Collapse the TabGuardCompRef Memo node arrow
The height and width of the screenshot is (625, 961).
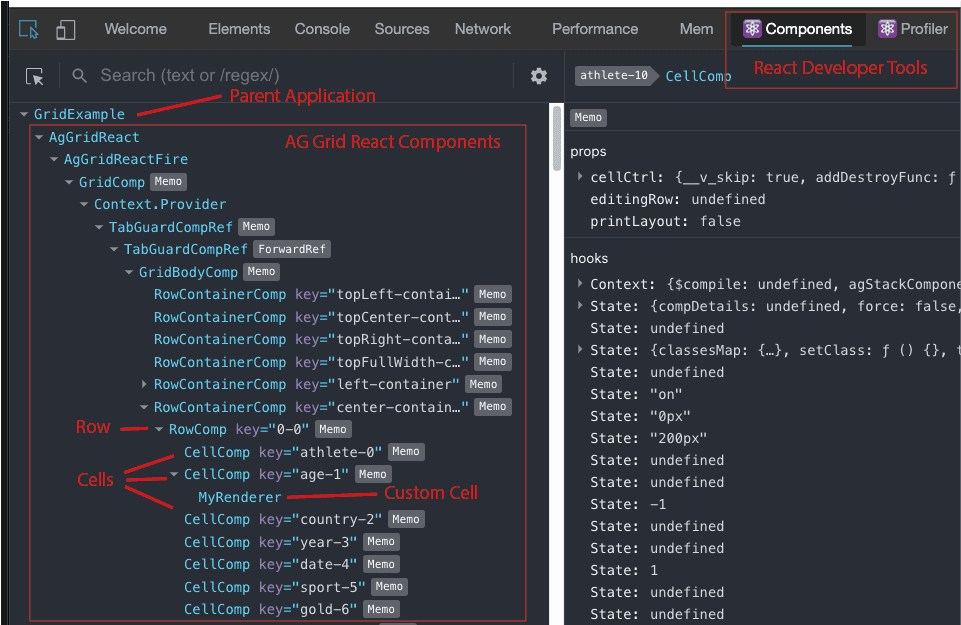pyautogui.click(x=99, y=227)
